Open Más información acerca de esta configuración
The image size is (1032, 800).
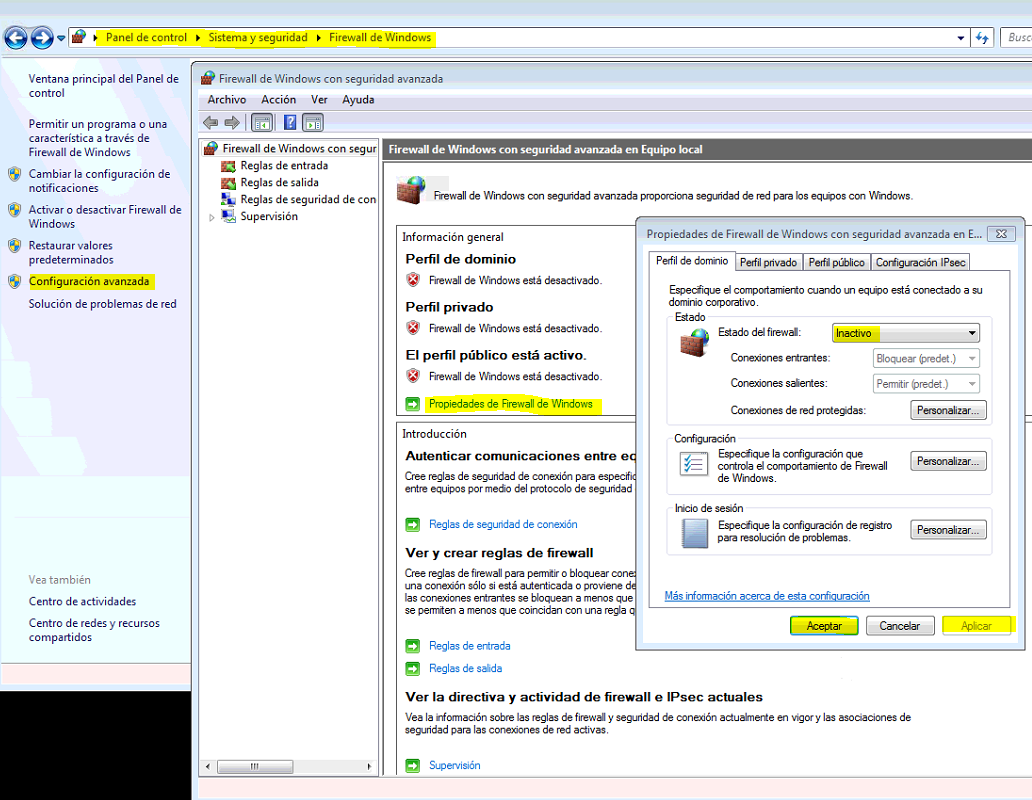[766, 595]
